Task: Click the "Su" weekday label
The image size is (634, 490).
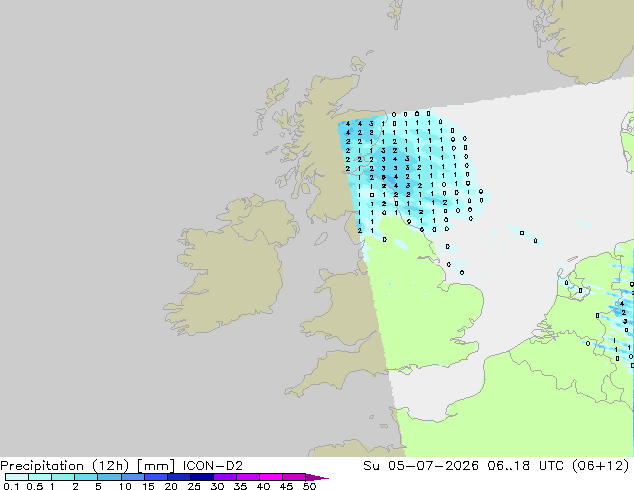Action: (x=371, y=466)
